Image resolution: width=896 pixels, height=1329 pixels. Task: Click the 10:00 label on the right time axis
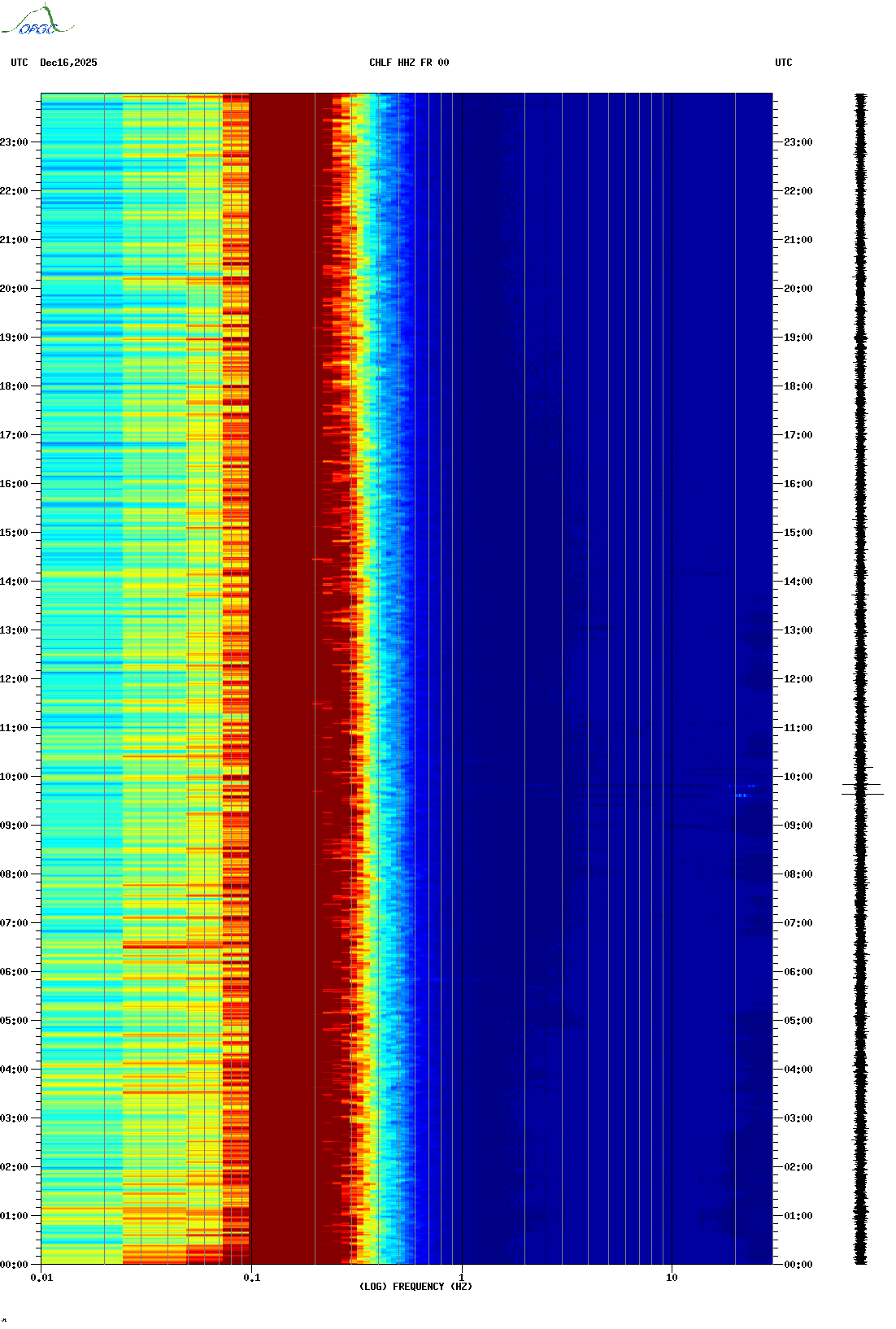(798, 777)
